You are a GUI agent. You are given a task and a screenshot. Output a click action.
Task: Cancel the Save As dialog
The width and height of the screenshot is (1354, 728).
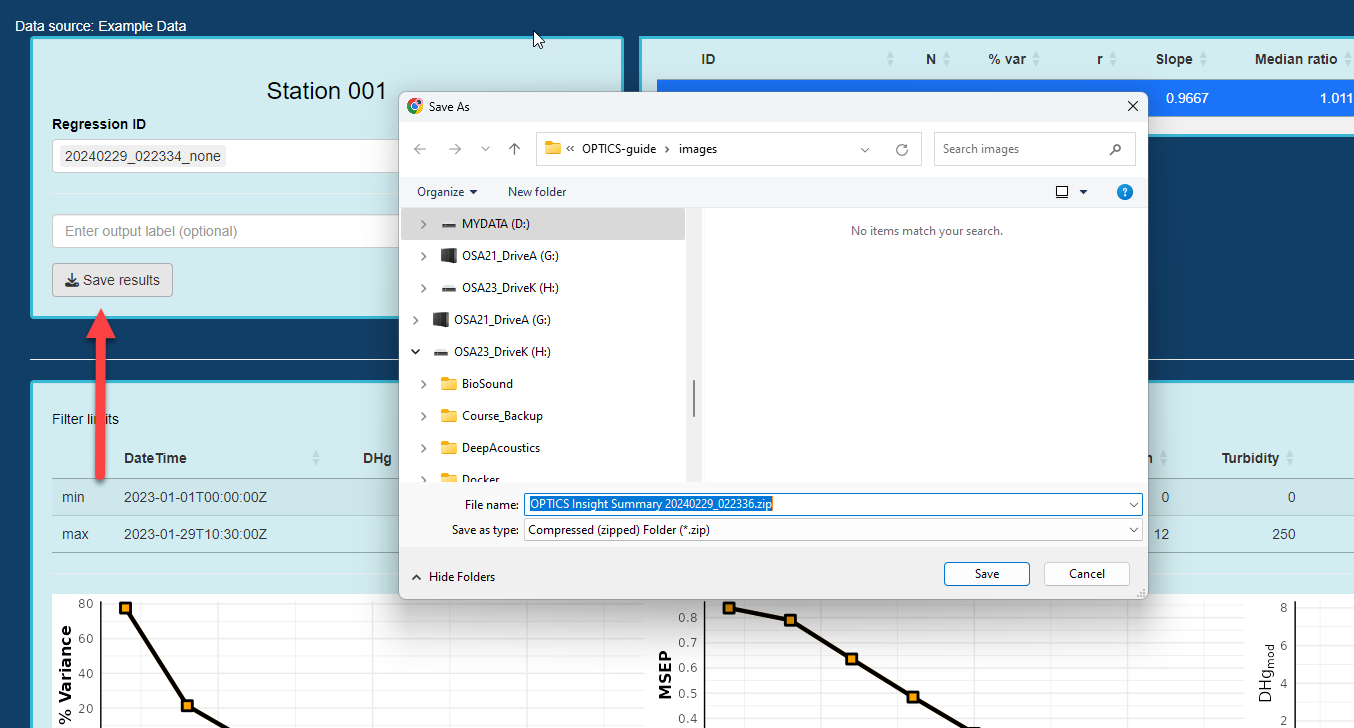(1086, 574)
